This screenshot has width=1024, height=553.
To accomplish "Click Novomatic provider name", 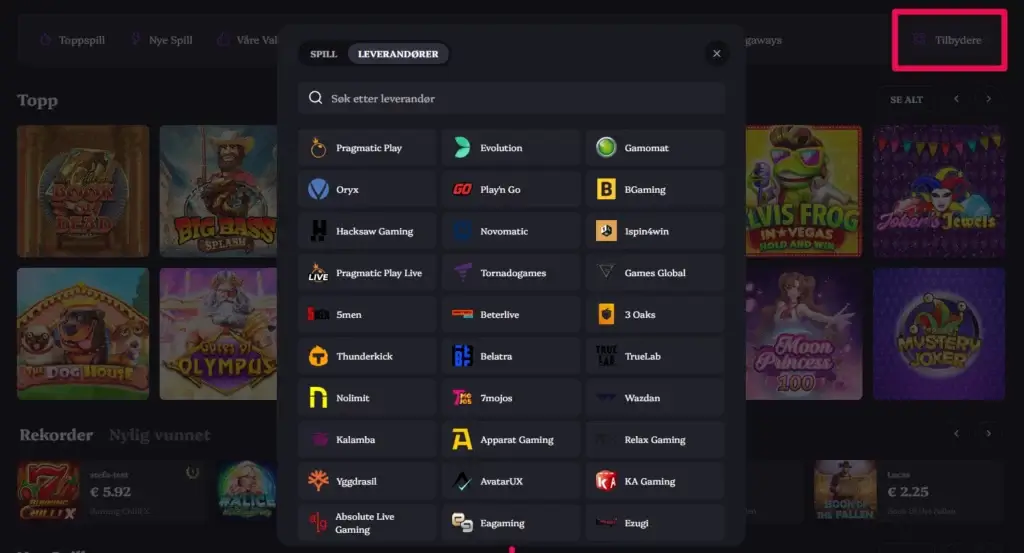I will 504,231.
